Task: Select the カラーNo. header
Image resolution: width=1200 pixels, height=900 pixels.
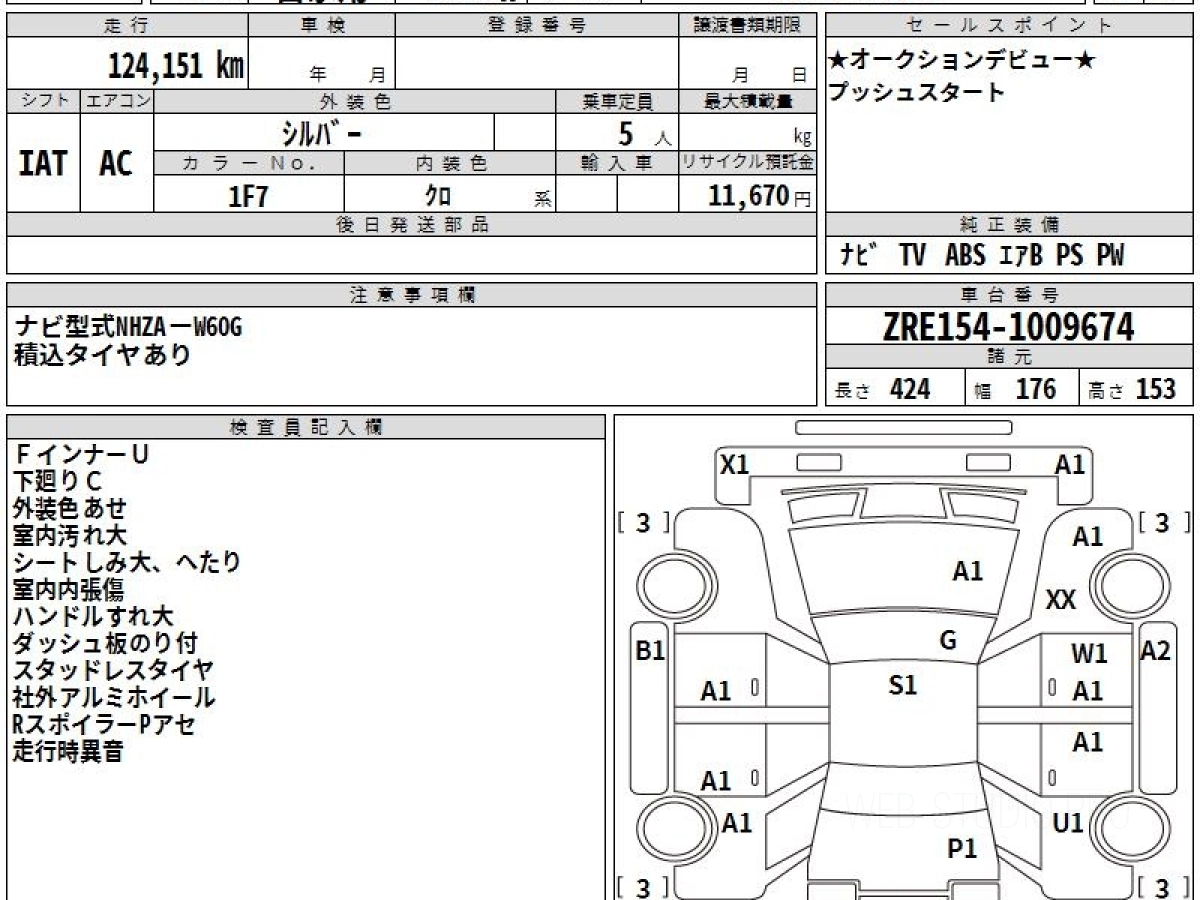Action: pos(249,163)
